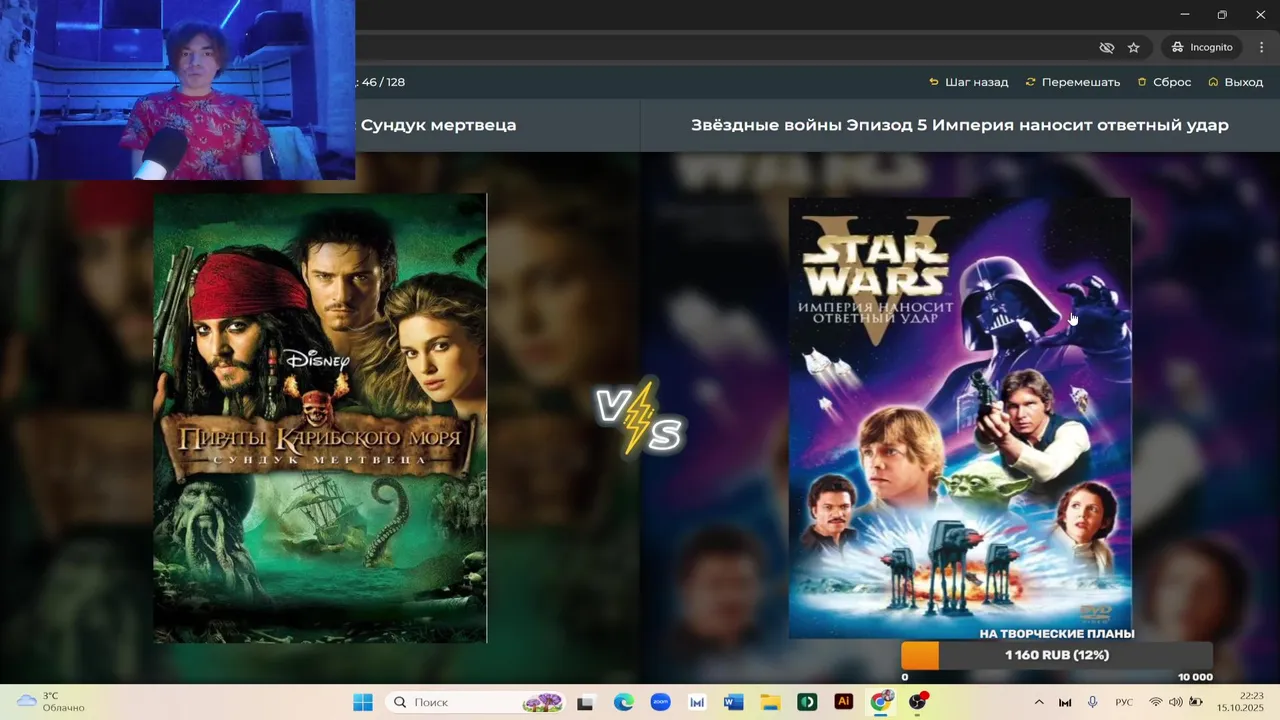Launch Microsoft Edge from the taskbar
Screen dimensions: 1280x720
[x=623, y=702]
